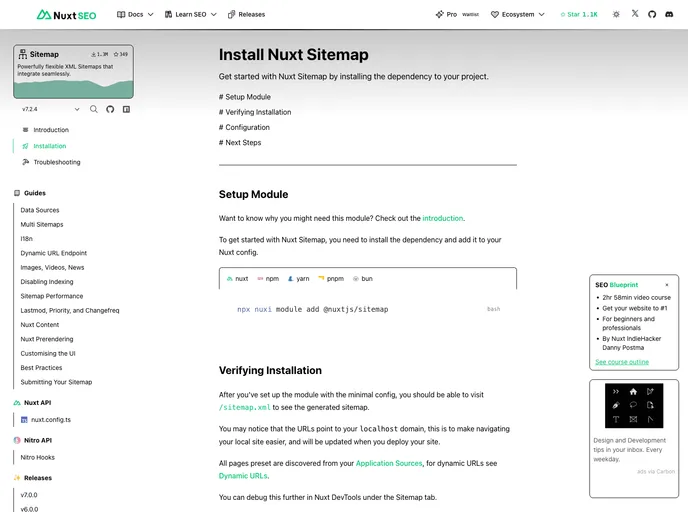
Task: Open the Multi Sitemaps guide
Action: pyautogui.click(x=42, y=225)
